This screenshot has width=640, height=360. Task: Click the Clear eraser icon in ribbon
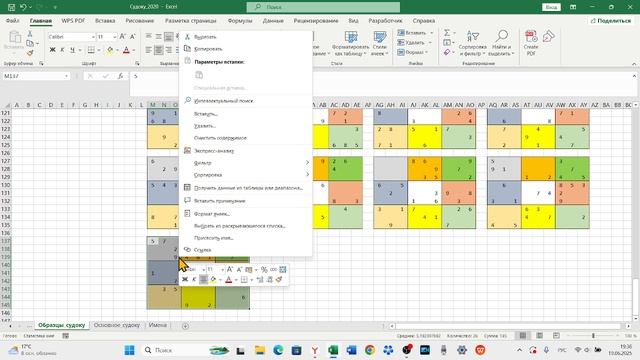click(x=447, y=52)
